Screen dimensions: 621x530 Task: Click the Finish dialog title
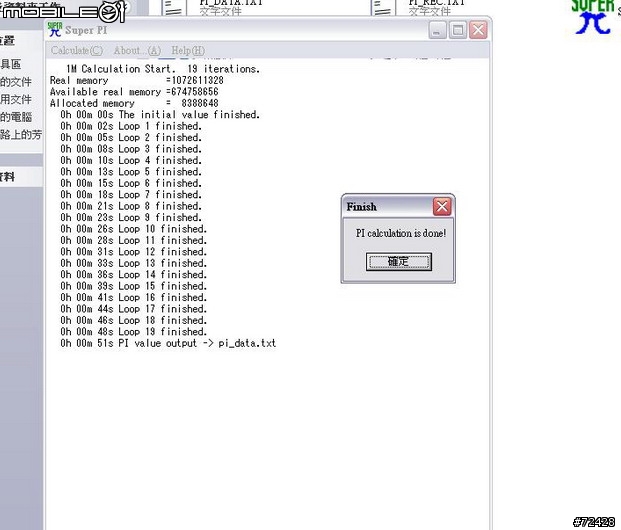tap(362, 207)
